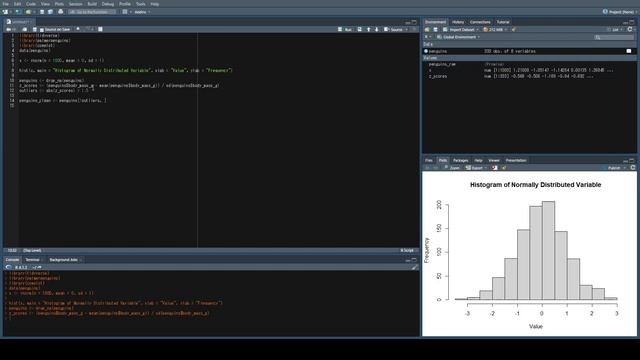
Task: Click the Save icon in main toolbar
Action: [42, 12]
